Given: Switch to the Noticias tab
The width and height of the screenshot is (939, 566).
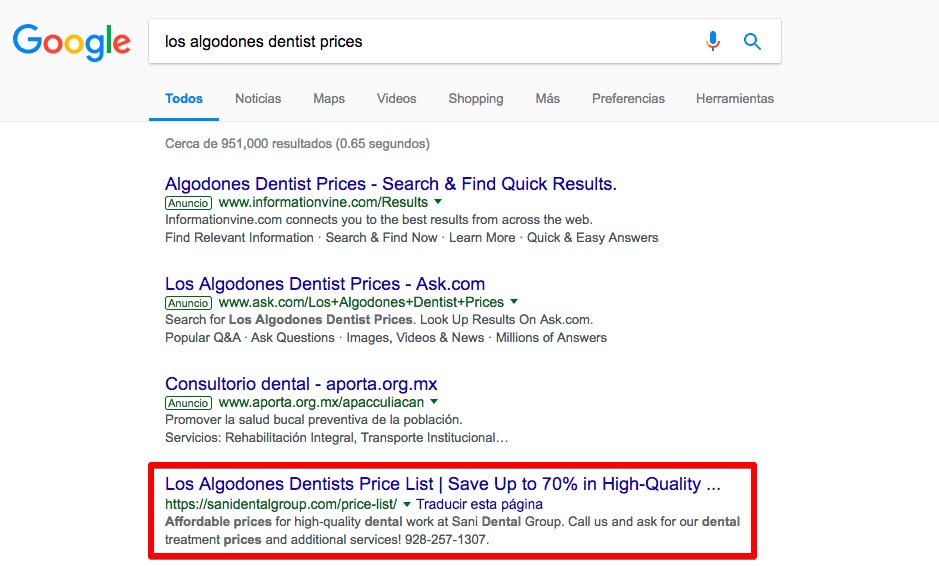Looking at the screenshot, I should pyautogui.click(x=258, y=99).
